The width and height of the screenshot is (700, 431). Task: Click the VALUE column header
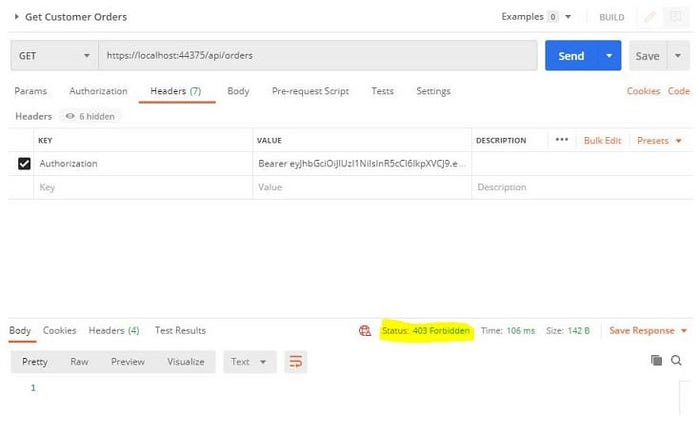coord(269,141)
